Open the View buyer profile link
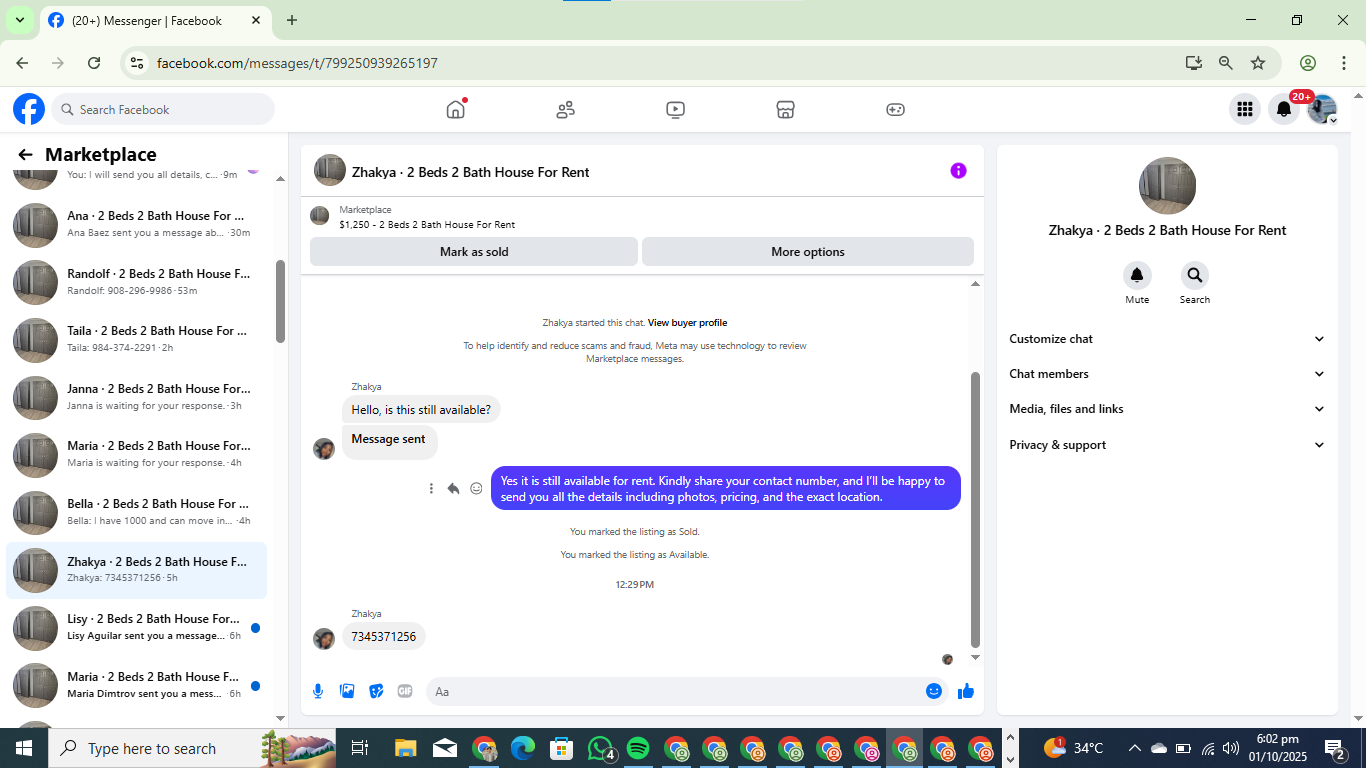The height and width of the screenshot is (768, 1366). pos(687,323)
